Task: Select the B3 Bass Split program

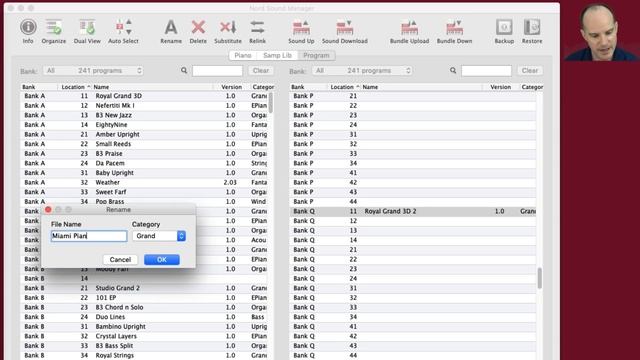Action: click(x=144, y=345)
